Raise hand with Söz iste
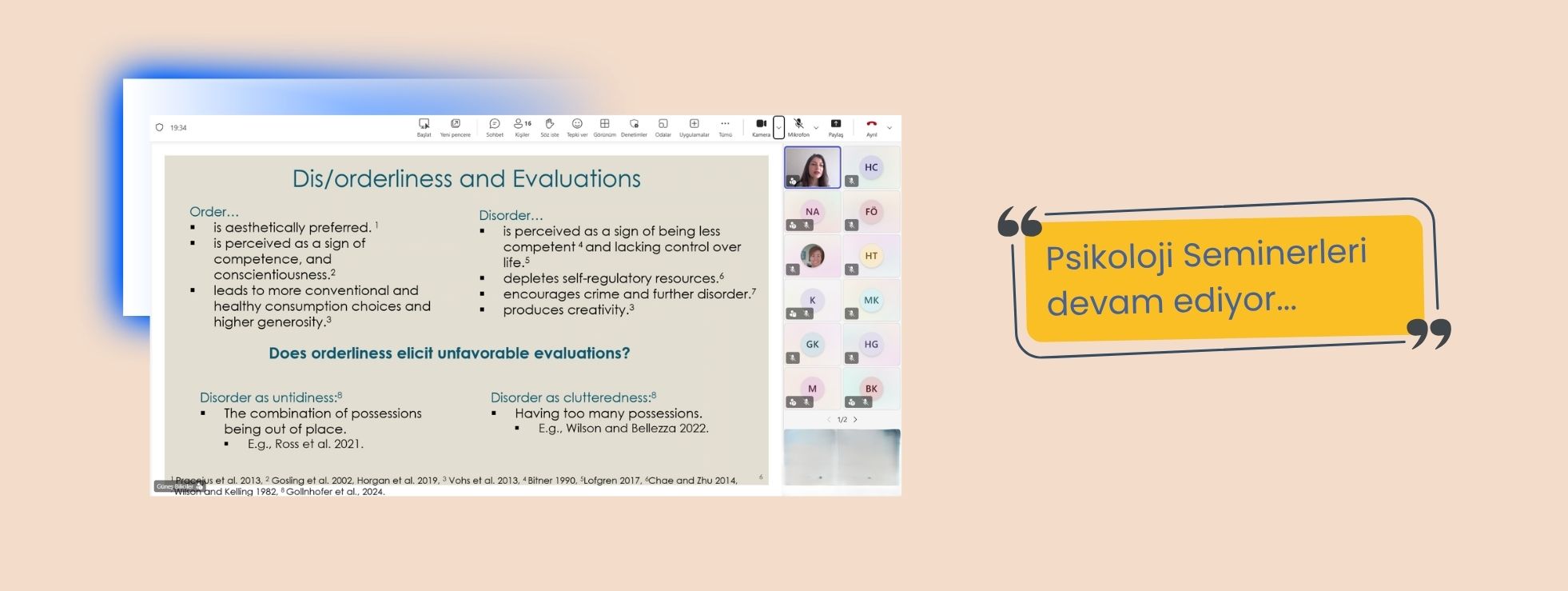This screenshot has height=591, width=1568. pos(549,127)
